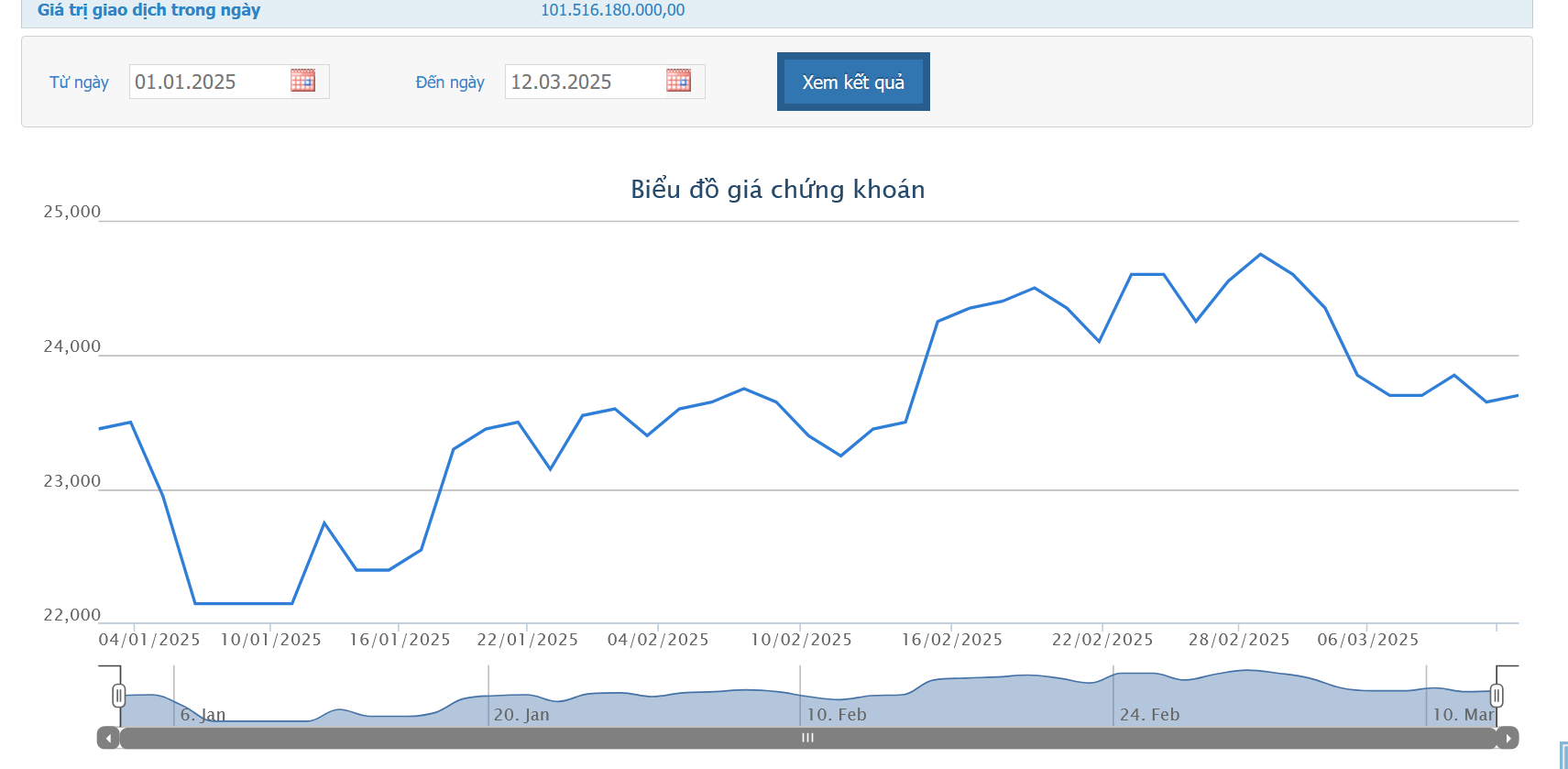Select the 20. Jan marker in the navigator
The height and width of the screenshot is (769, 1568).
[521, 714]
